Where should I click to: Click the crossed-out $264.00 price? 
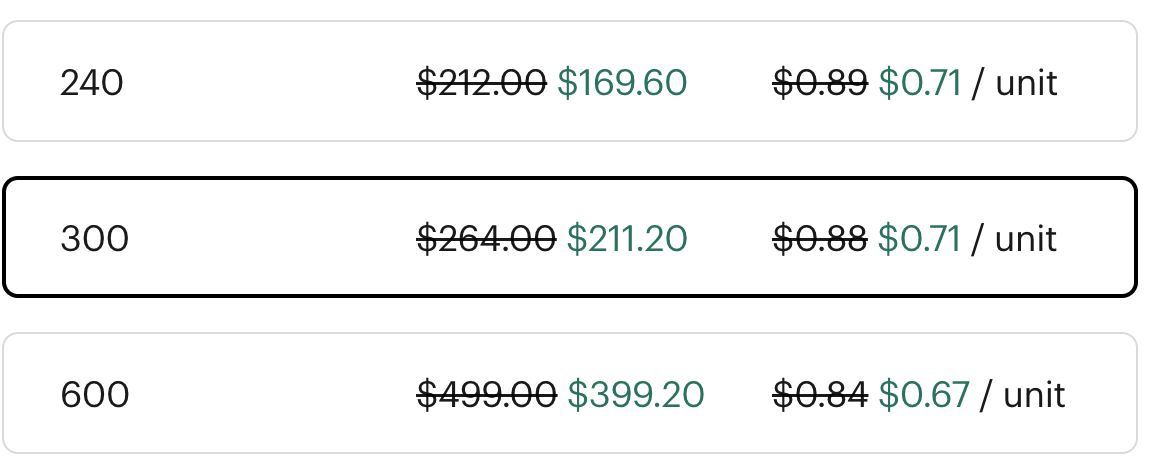(x=486, y=239)
